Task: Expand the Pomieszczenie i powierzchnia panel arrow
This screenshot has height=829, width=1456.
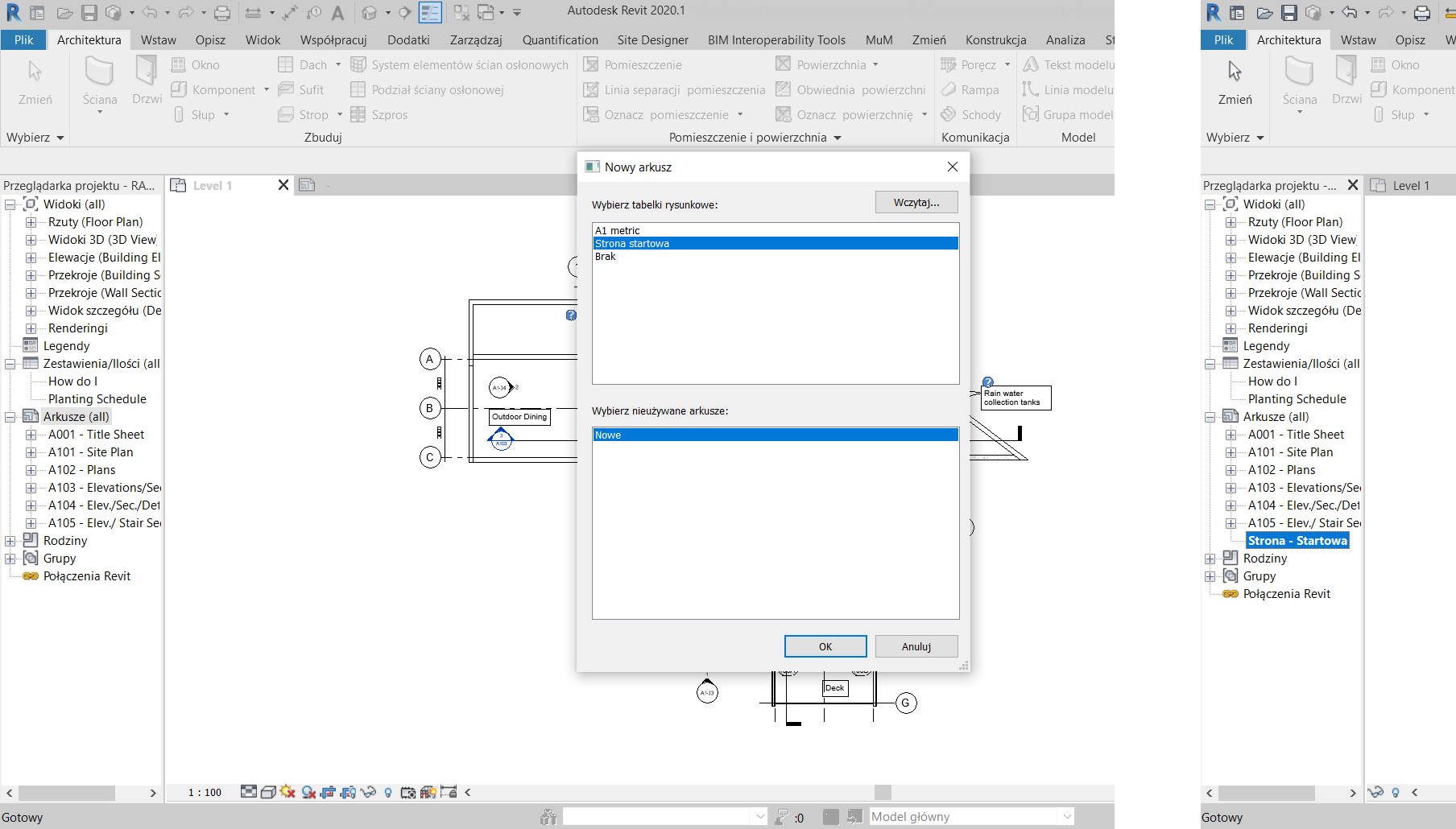Action: pos(838,138)
